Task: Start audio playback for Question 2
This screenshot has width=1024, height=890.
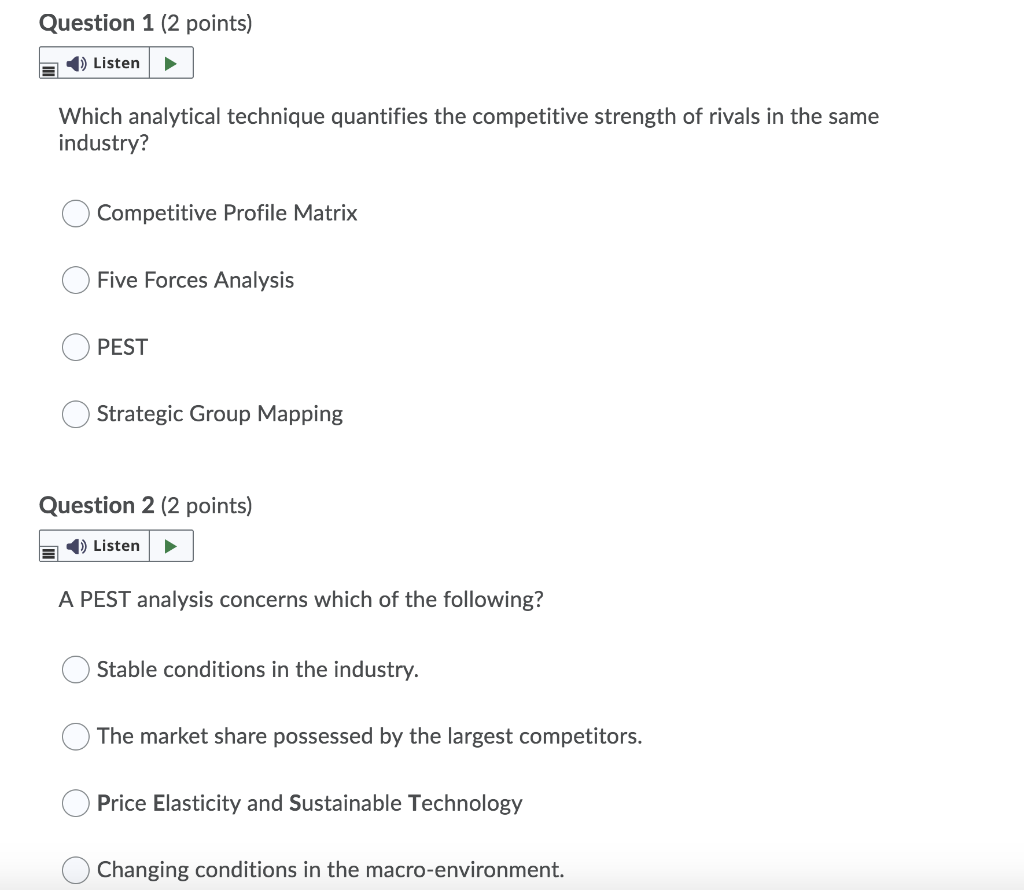Action: click(x=171, y=545)
